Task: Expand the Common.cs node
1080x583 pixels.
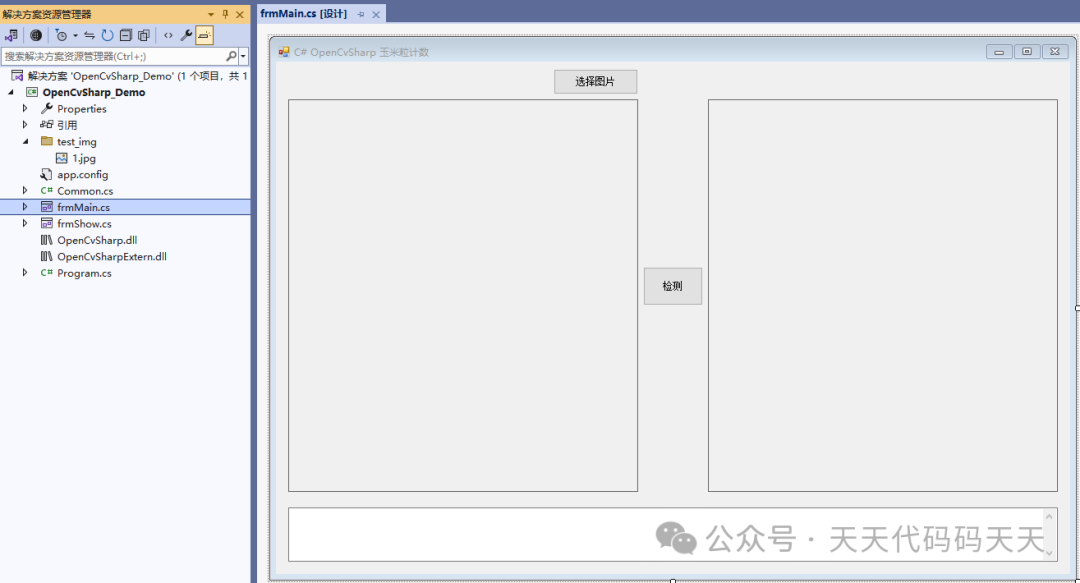Action: 25,190
